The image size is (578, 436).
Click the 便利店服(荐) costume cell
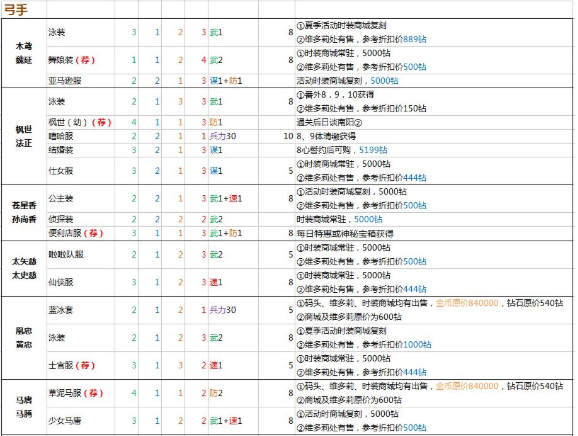80,233
